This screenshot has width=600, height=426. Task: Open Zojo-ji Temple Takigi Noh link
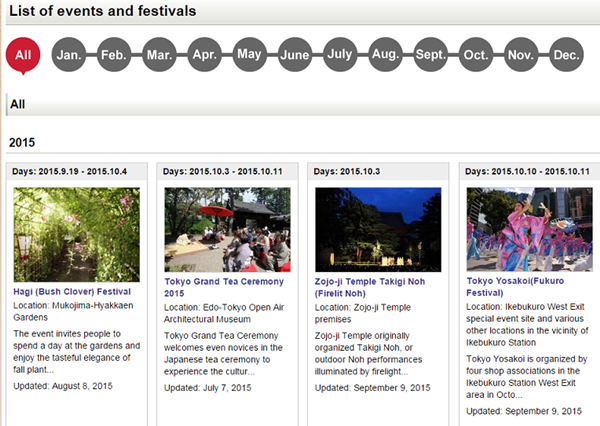[x=370, y=287]
